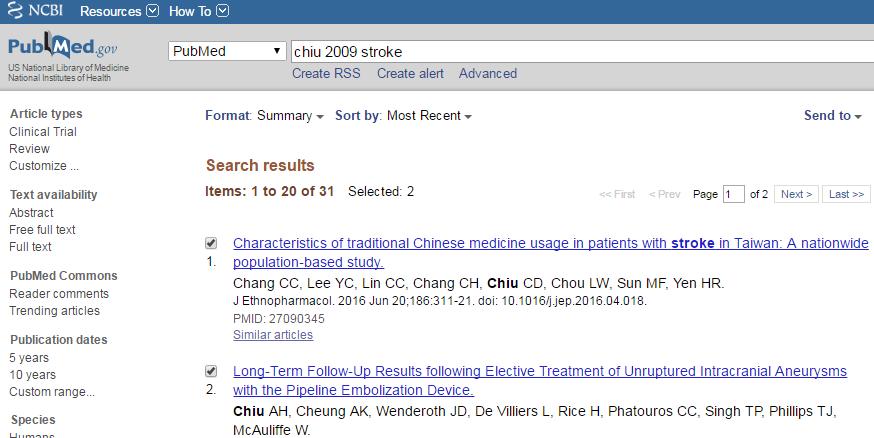Click the Create alert link
The image size is (874, 438).
[x=410, y=74]
